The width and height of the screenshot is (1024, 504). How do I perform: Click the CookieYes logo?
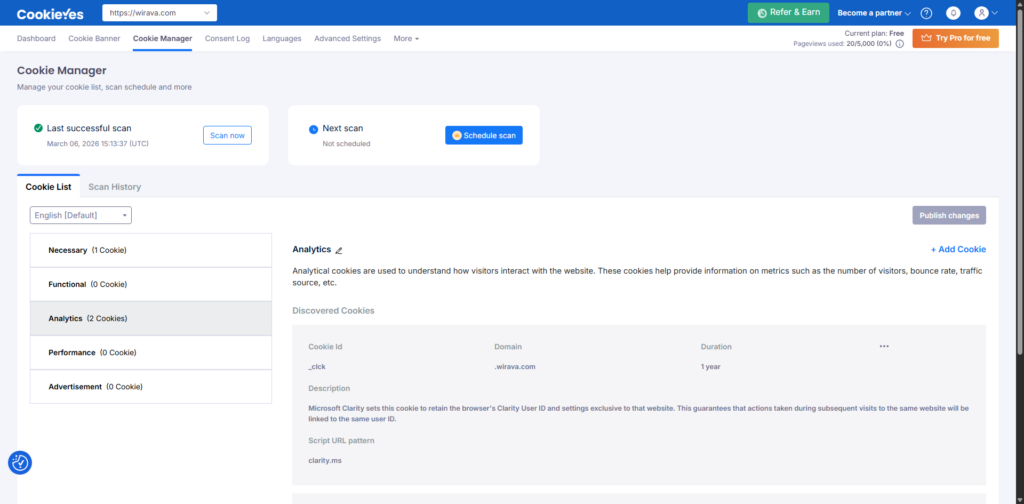click(50, 13)
